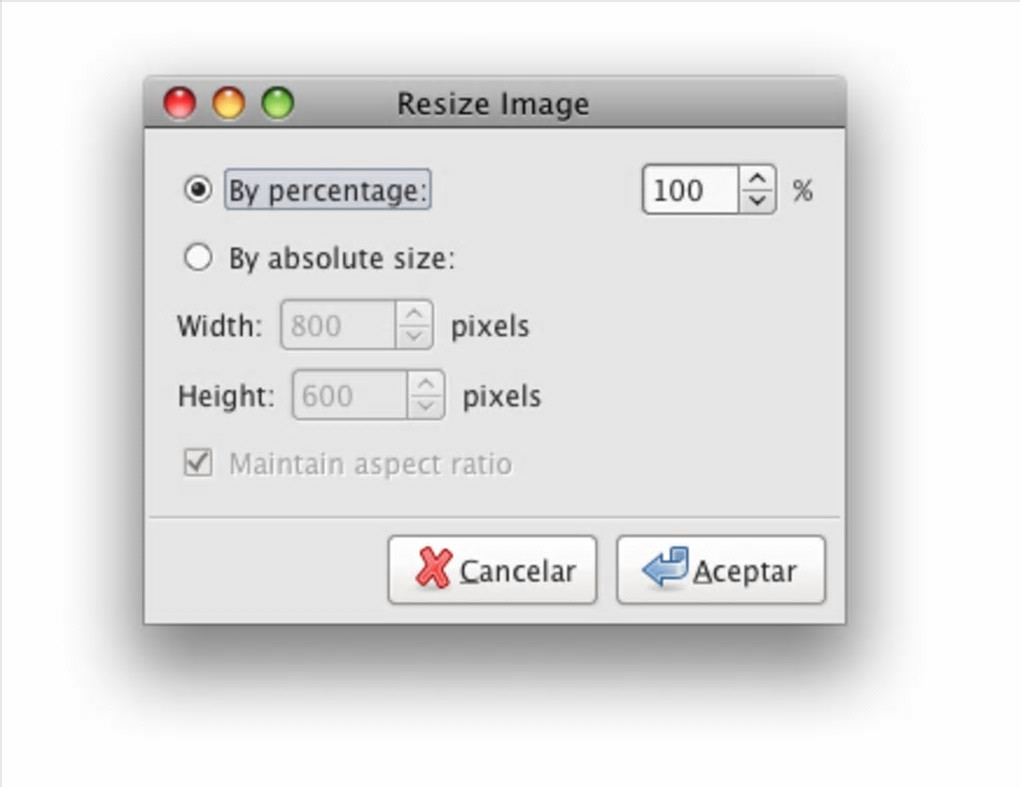Image resolution: width=1020 pixels, height=787 pixels.
Task: Click the percentage field showing 100
Action: pos(690,190)
